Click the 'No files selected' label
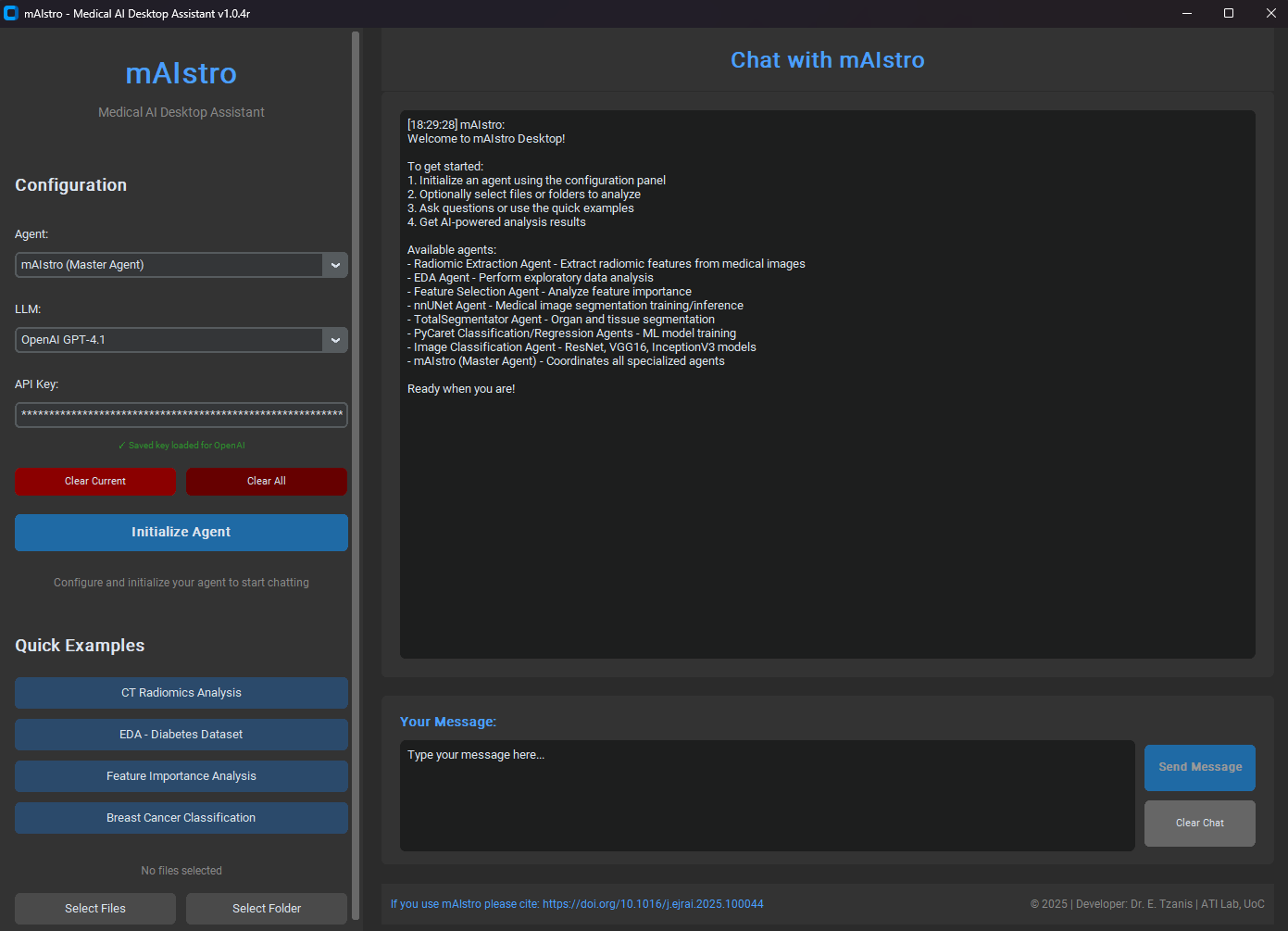Image resolution: width=1288 pixels, height=931 pixels. click(x=181, y=871)
